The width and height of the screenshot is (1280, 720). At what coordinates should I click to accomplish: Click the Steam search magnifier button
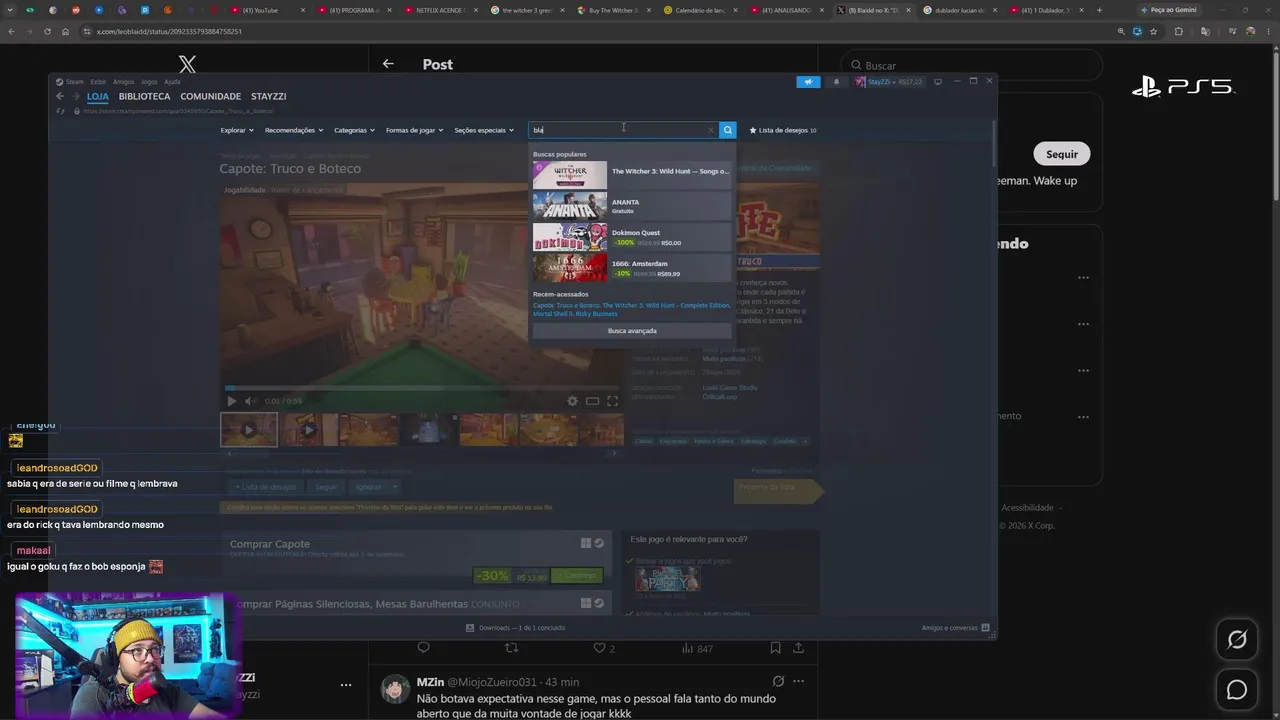(x=728, y=130)
